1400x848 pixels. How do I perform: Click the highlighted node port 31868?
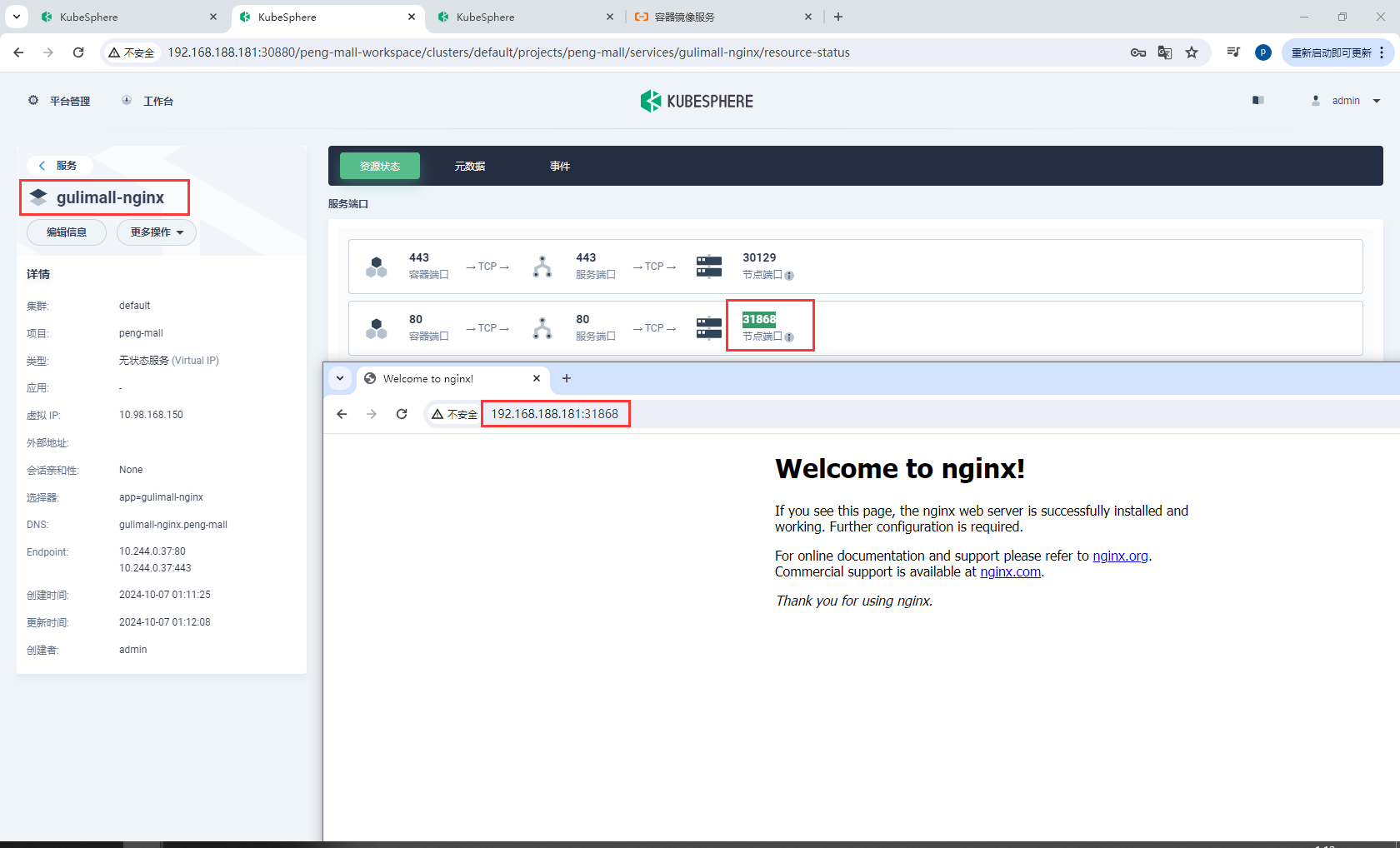tap(759, 319)
